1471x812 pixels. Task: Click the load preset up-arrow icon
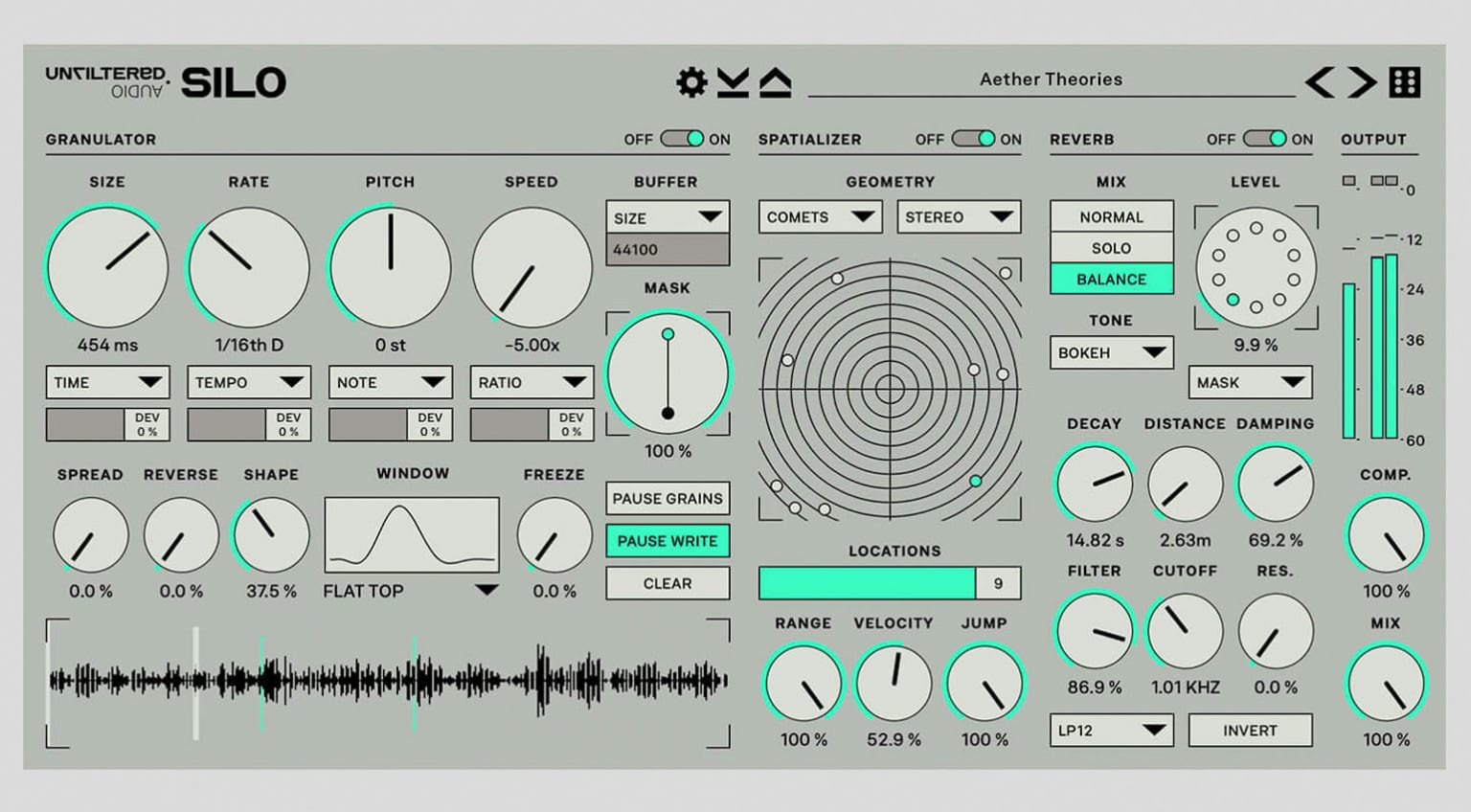[x=775, y=82]
